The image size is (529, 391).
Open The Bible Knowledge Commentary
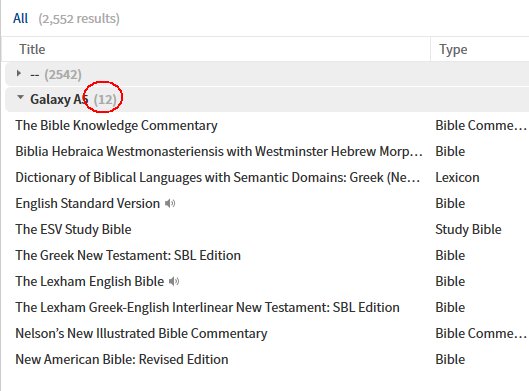click(116, 125)
